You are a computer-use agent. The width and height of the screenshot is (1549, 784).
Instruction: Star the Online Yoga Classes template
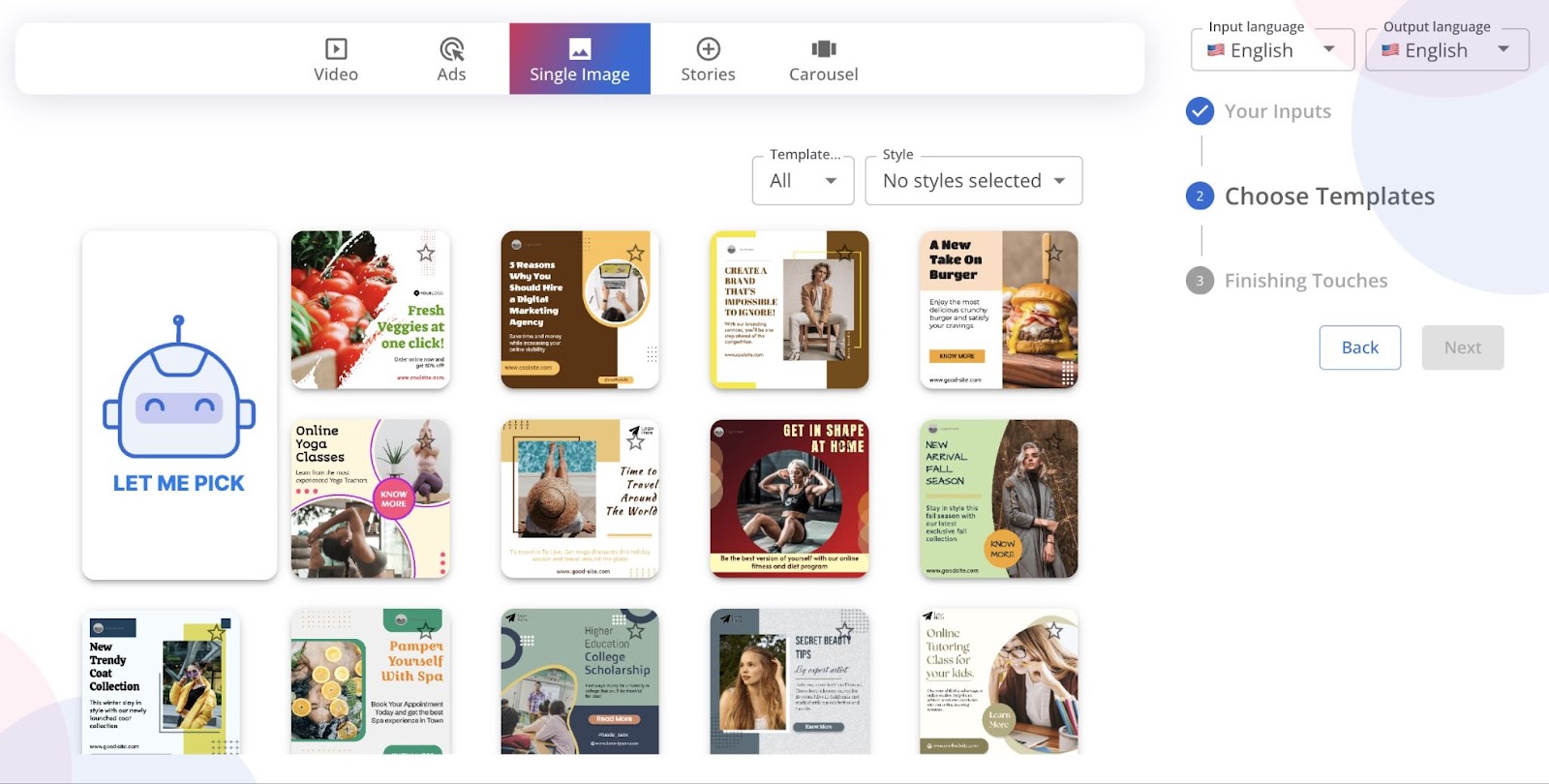click(425, 442)
